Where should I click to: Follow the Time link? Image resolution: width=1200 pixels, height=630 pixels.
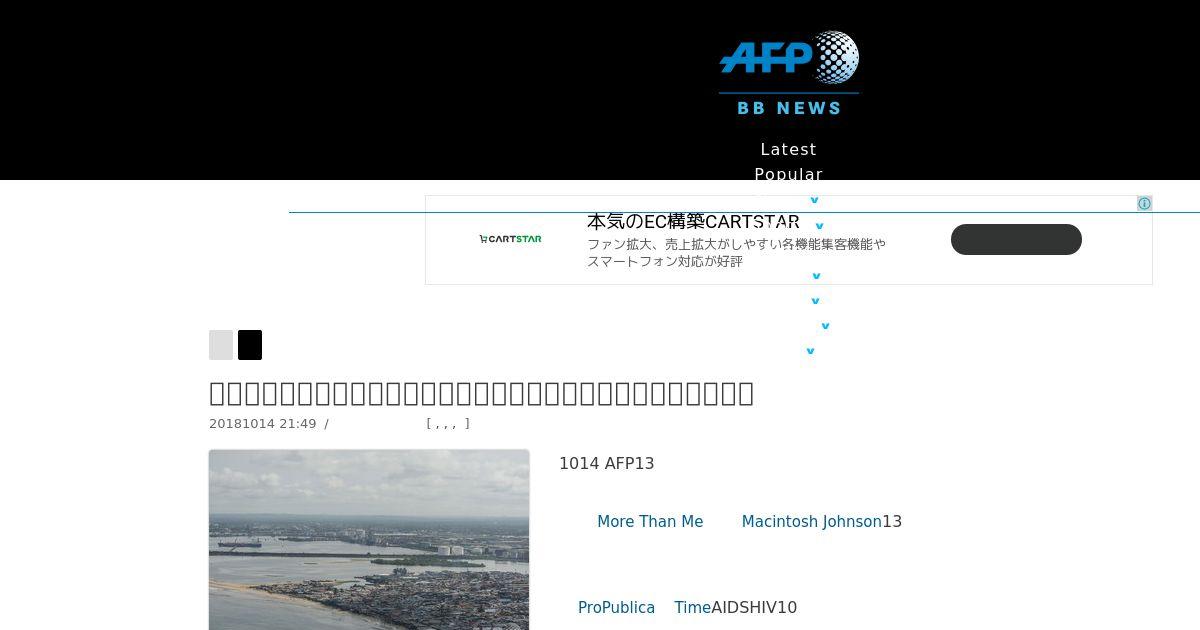(692, 608)
